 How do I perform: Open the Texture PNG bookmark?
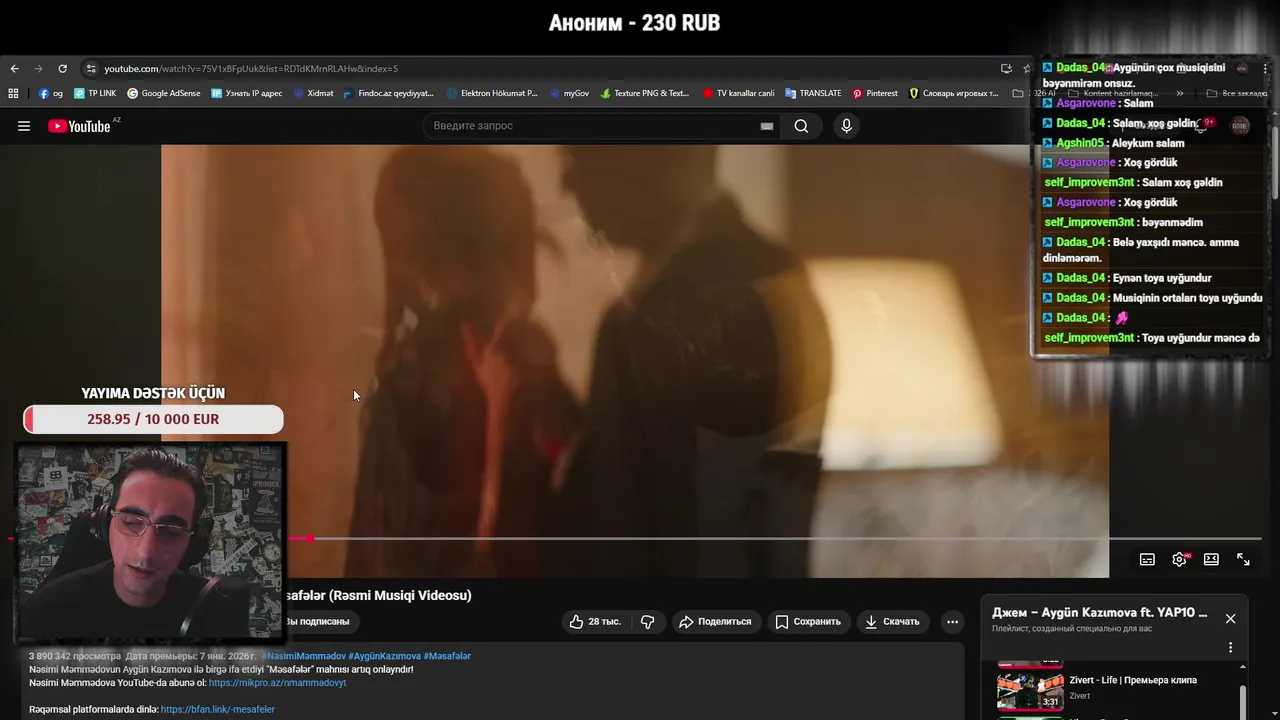pos(645,93)
